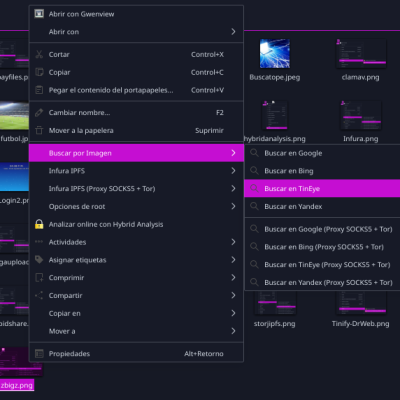
Task: Open Propiedades from the context menu
Action: (136, 354)
